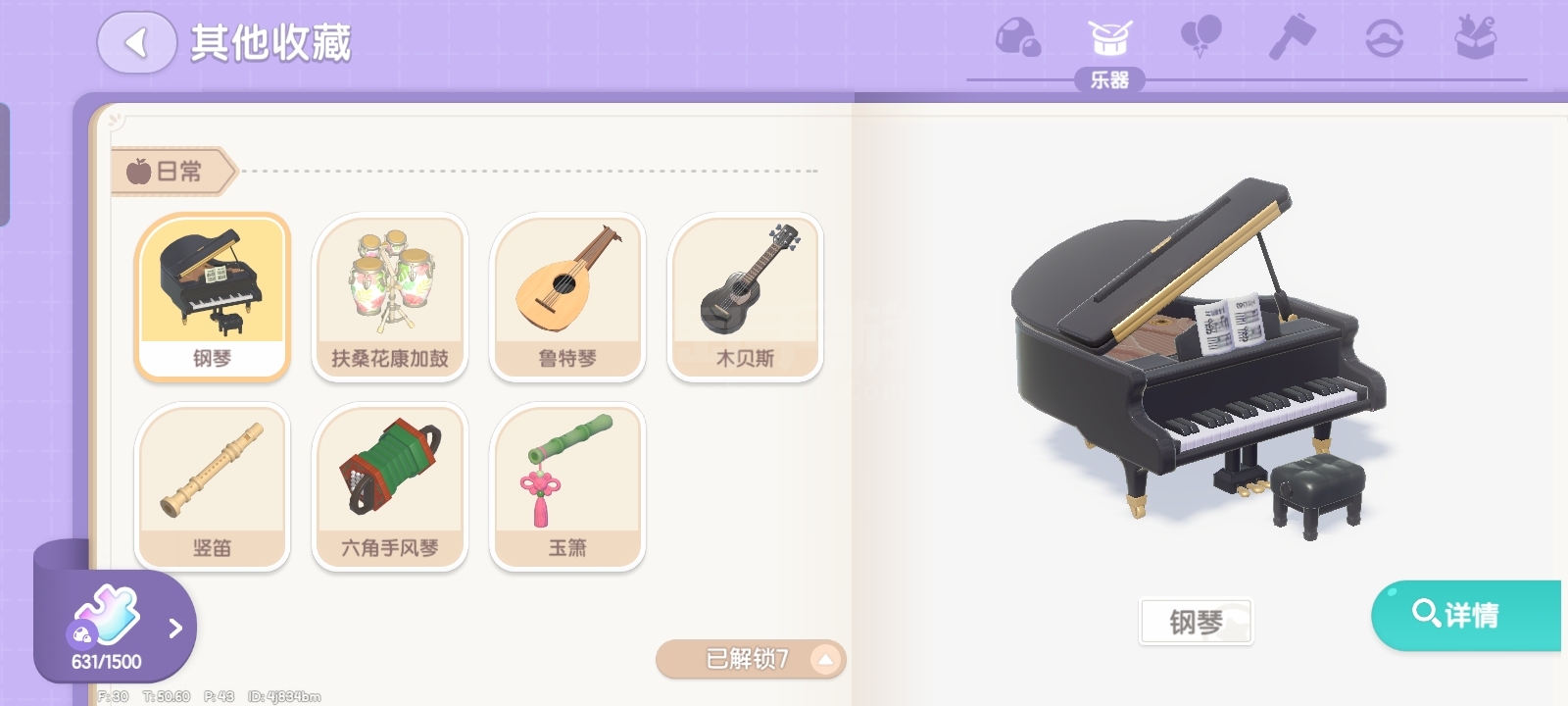This screenshot has height=706, width=1568.
Task: Click the large piano 3D preview
Action: 1200,357
